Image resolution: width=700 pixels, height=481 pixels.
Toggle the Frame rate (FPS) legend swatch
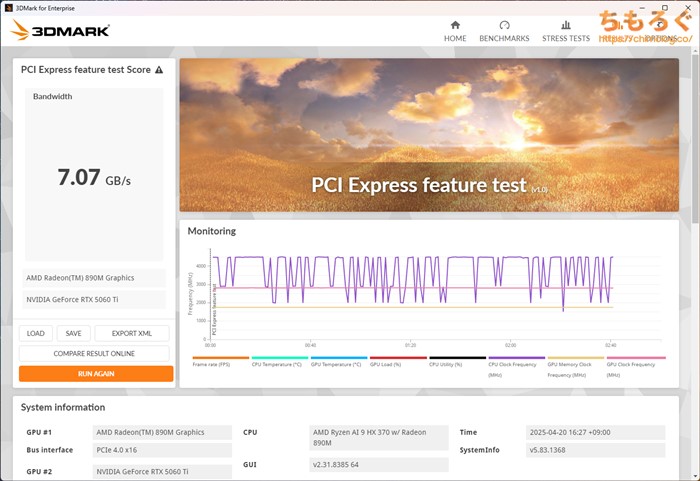point(221,358)
